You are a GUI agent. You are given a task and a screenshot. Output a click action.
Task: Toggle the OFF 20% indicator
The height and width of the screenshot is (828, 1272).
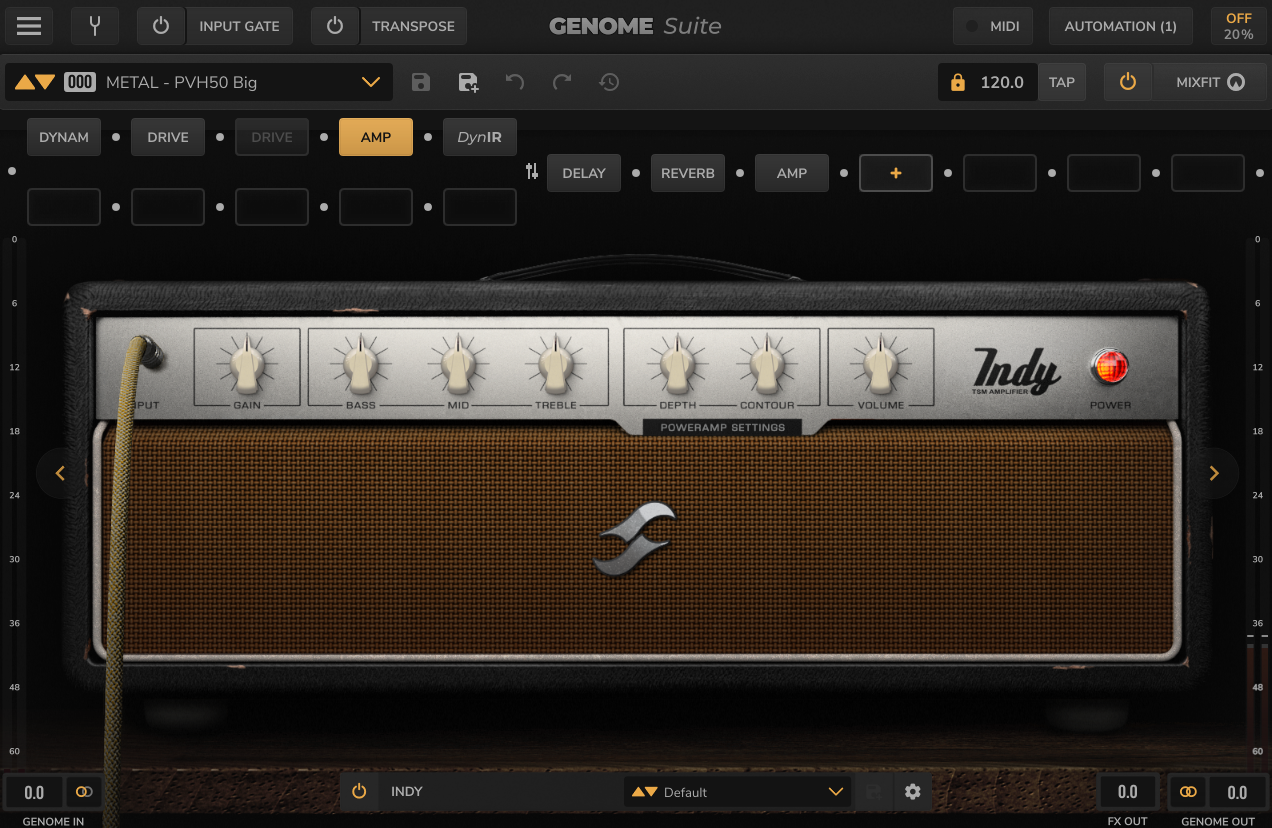coord(1238,26)
